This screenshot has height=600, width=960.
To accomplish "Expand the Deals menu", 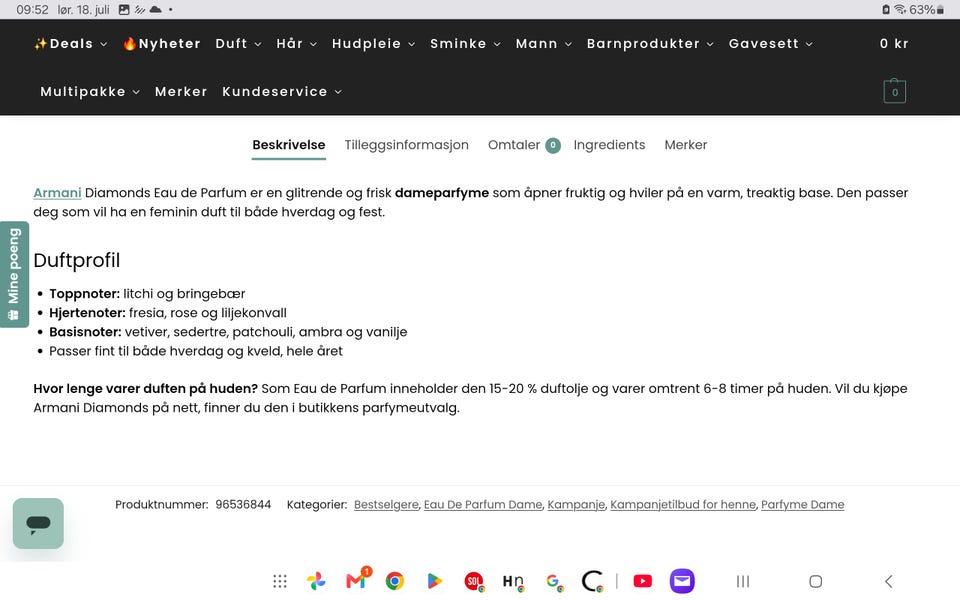I will click(71, 43).
